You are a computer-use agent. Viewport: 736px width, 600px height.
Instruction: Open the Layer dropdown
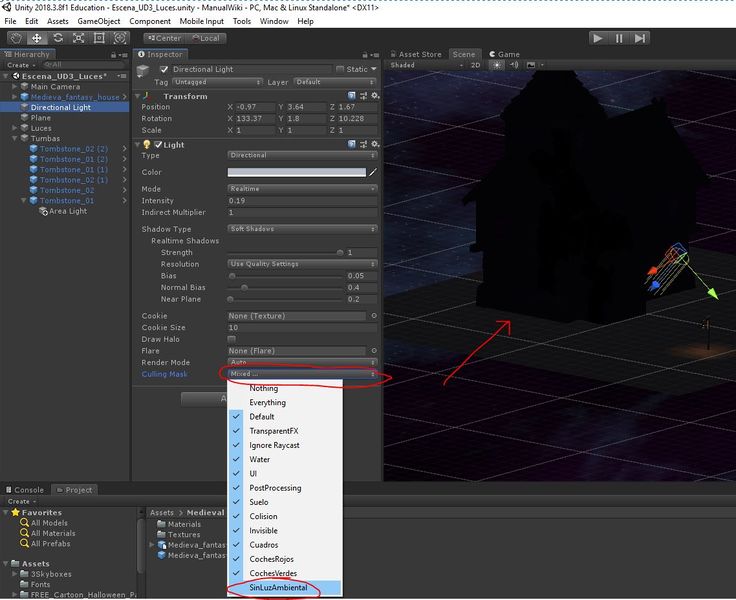(x=335, y=82)
